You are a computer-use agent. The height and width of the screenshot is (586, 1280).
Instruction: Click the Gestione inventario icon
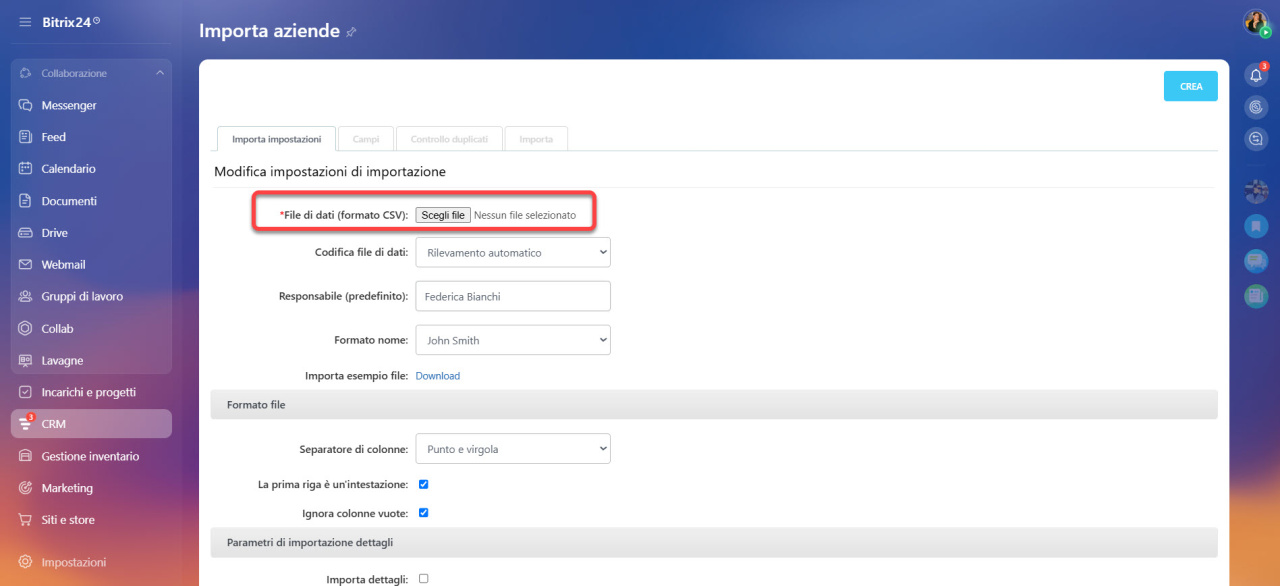coord(26,457)
